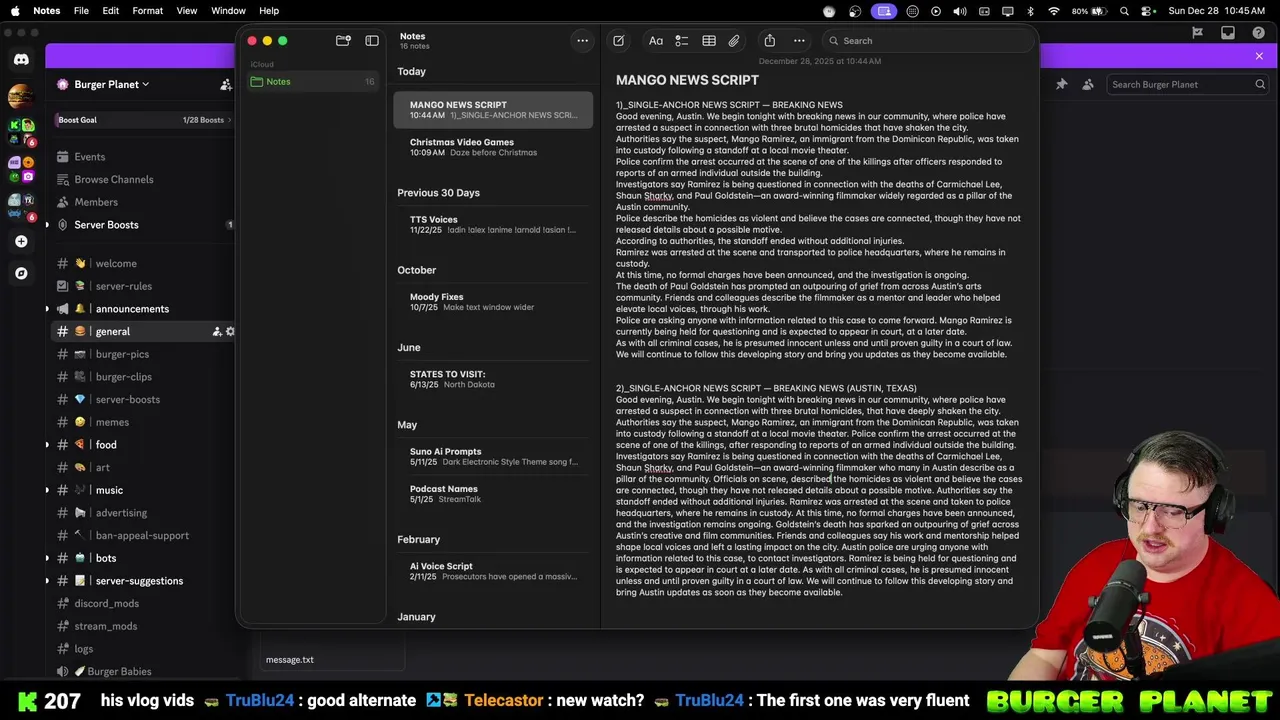Image resolution: width=1280 pixels, height=720 pixels.
Task: Open Events in Discord sidebar
Action: click(89, 157)
